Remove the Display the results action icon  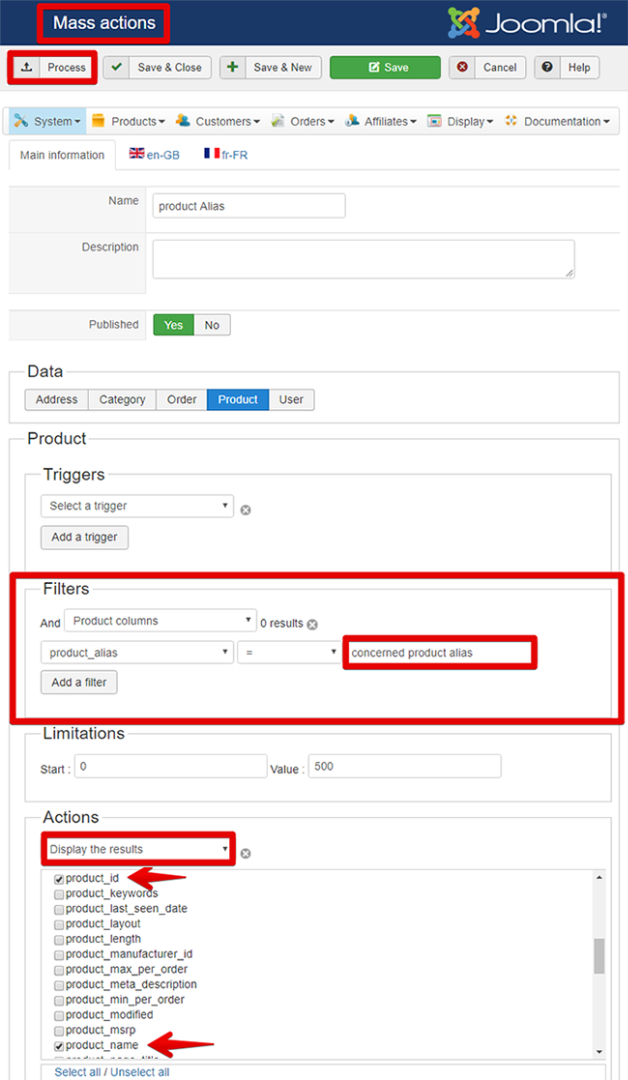(x=245, y=853)
